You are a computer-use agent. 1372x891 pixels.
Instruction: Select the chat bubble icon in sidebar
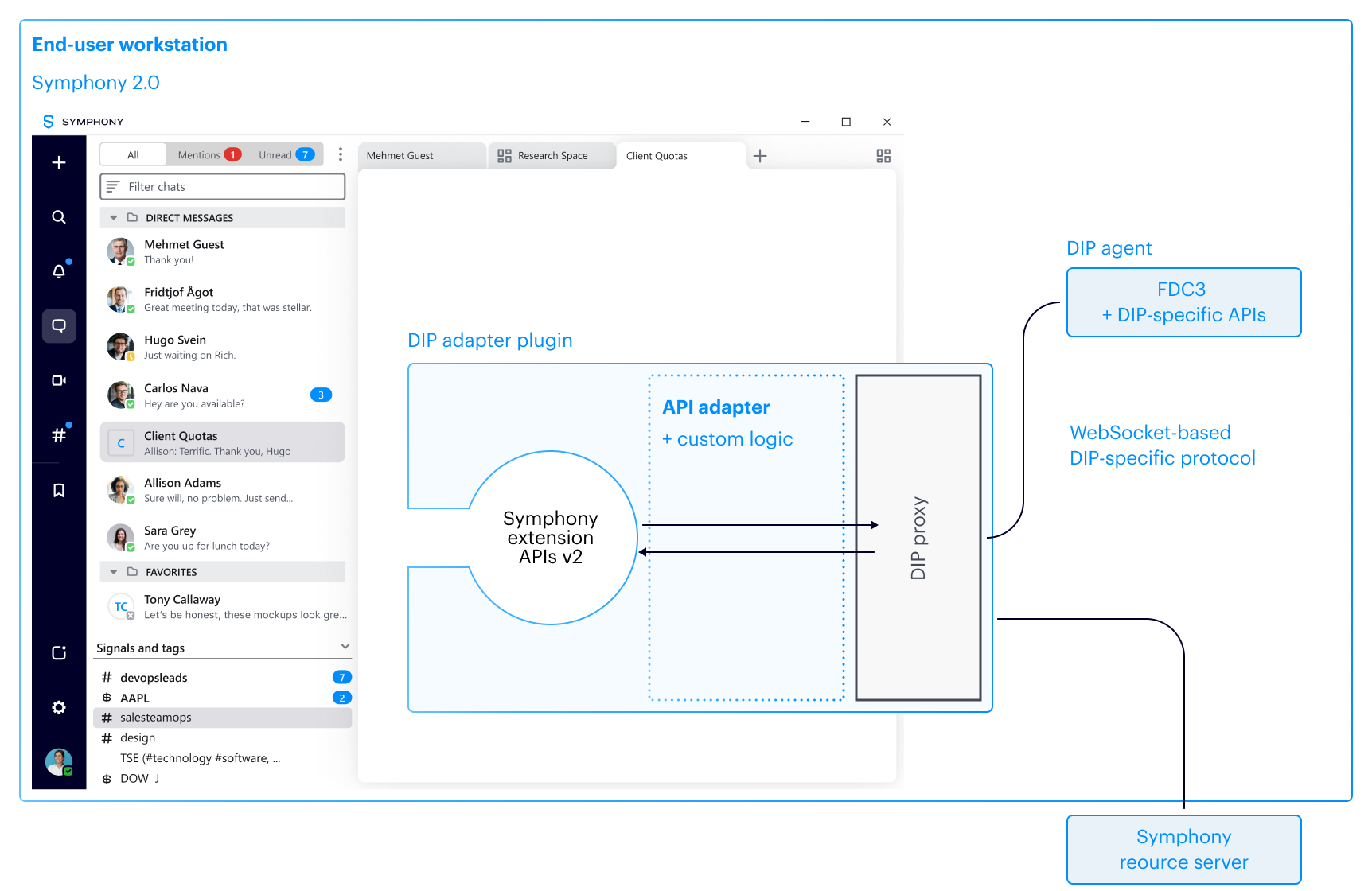(x=58, y=325)
